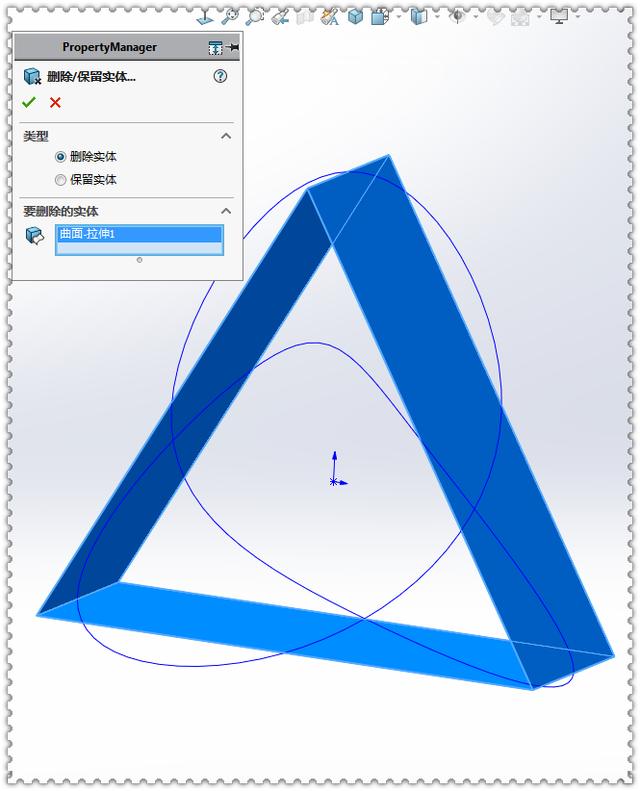
Task: Collapse the 要删除的实体 section
Action: point(226,211)
